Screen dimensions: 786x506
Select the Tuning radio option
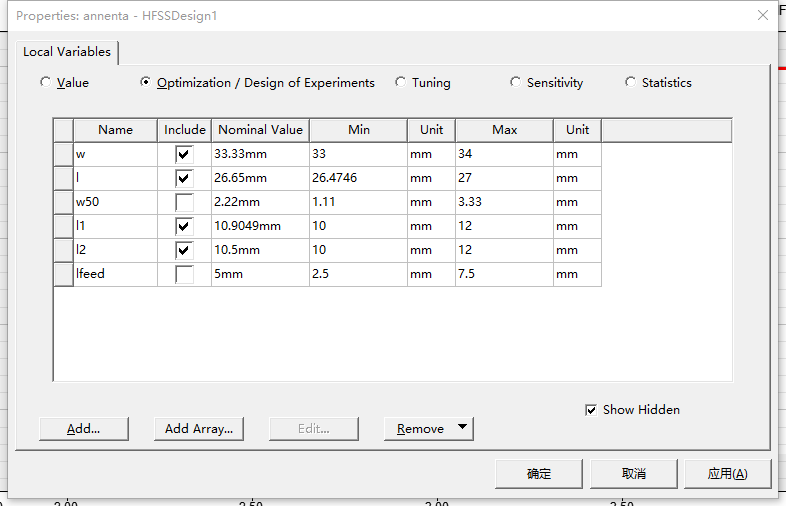tap(401, 83)
